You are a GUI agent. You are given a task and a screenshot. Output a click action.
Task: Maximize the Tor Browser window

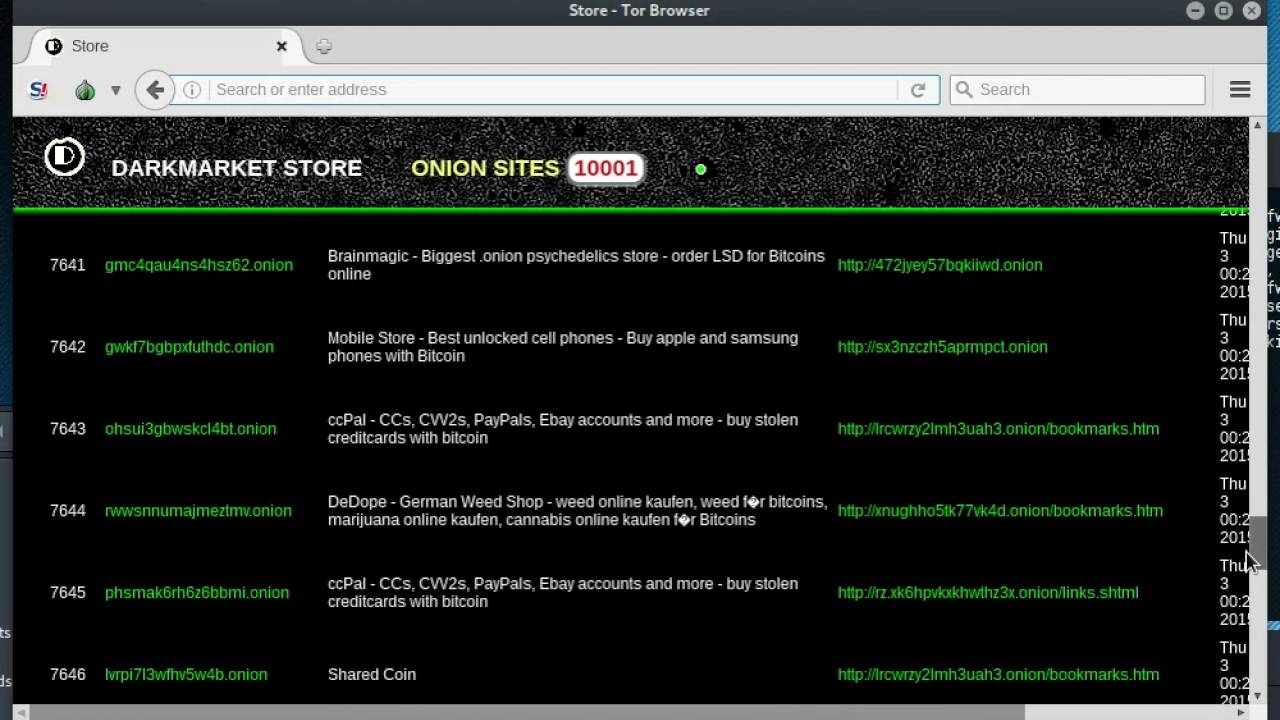click(x=1223, y=11)
